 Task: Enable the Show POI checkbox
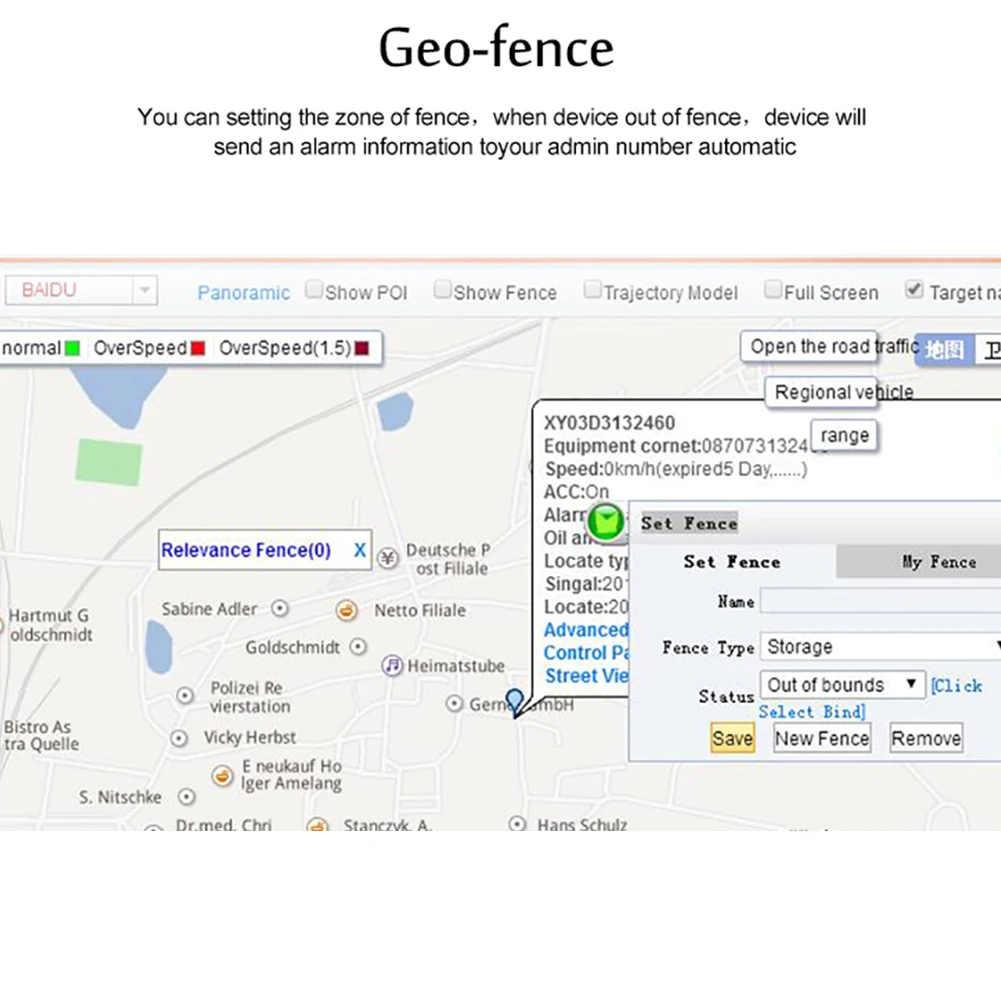[313, 290]
